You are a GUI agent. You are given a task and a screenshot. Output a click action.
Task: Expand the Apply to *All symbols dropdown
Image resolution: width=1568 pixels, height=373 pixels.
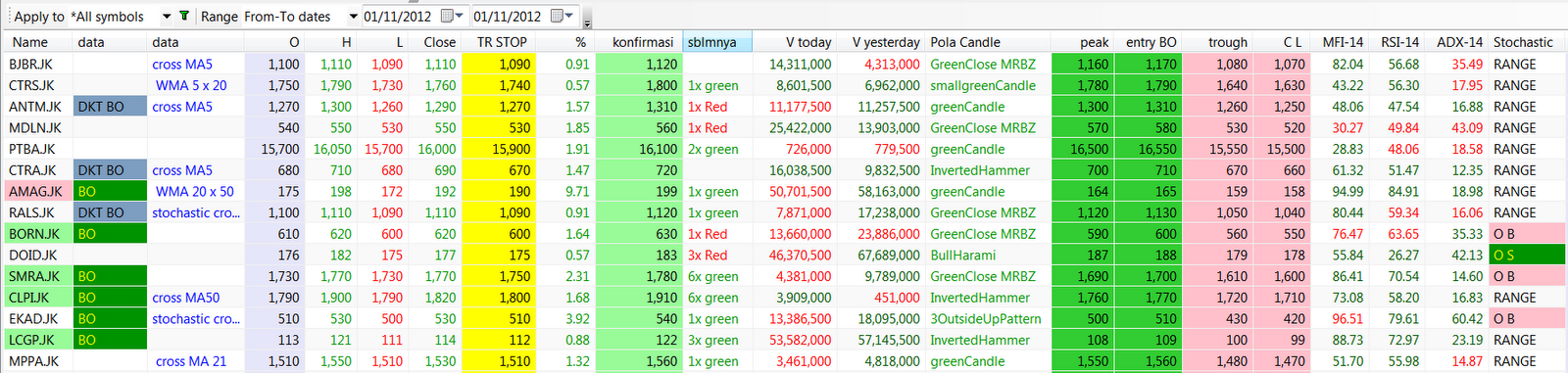coord(166,17)
